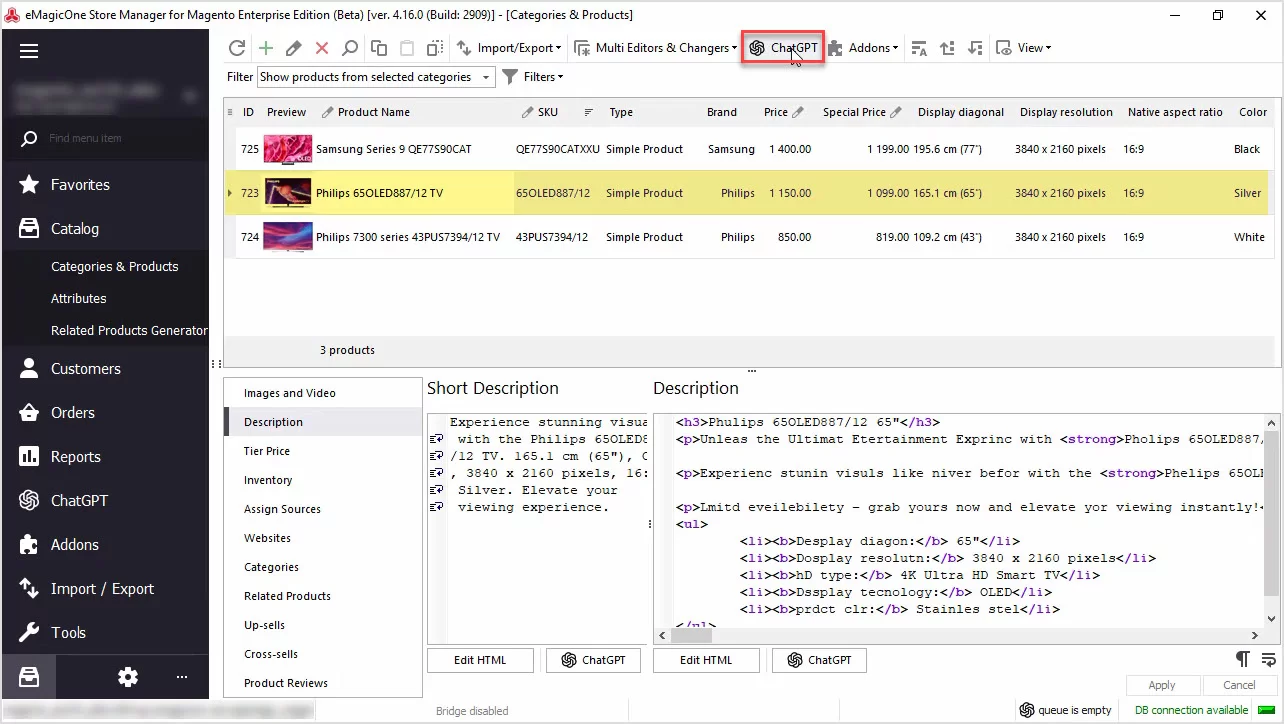
Task: Click the edit product pencil icon
Action: [x=293, y=48]
